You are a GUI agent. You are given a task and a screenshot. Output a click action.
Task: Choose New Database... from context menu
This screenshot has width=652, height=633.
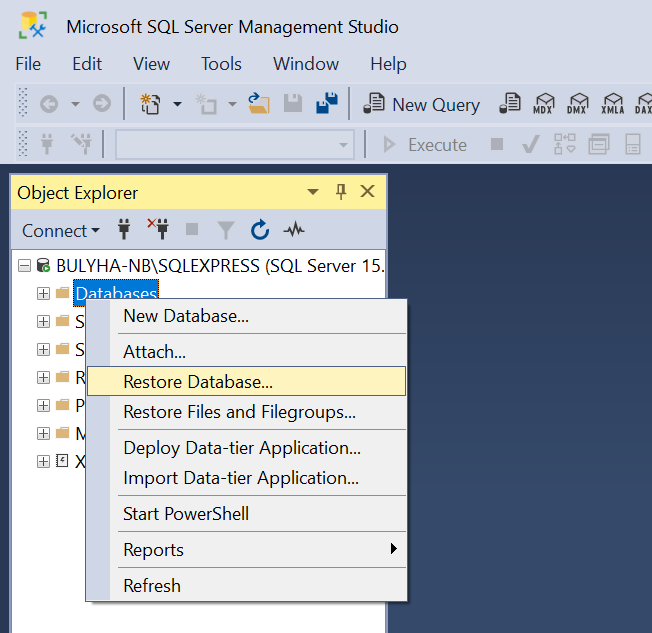[x=247, y=316]
